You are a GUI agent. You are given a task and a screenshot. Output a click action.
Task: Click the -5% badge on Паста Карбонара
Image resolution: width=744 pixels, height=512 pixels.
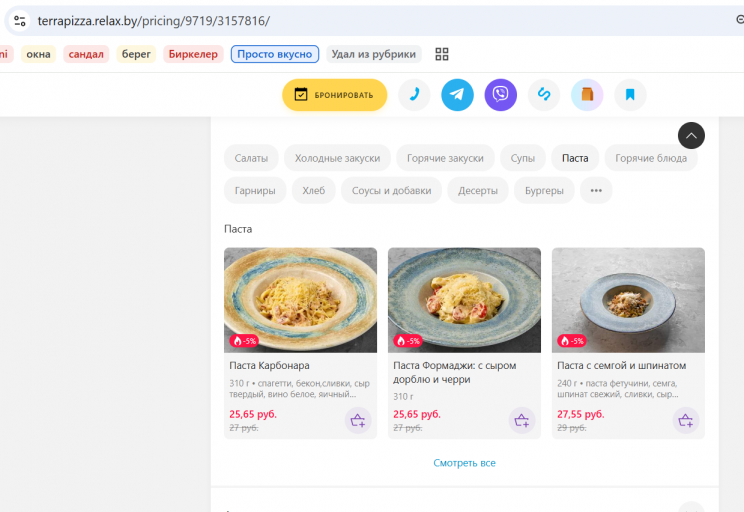[244, 341]
